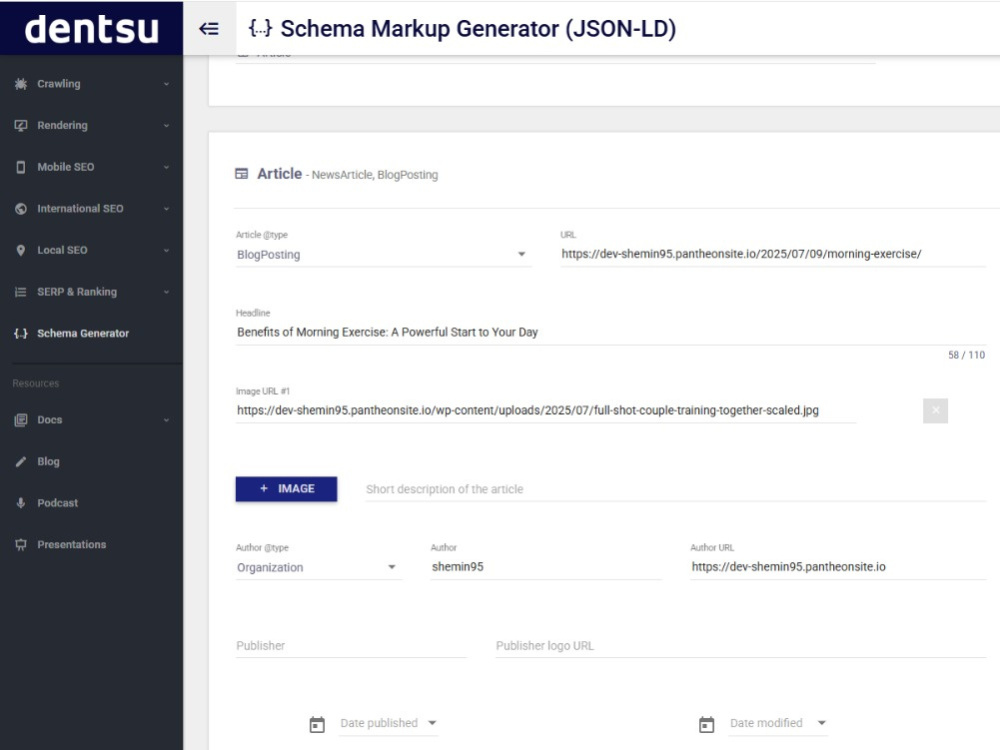Select Schema Generator in sidebar

click(91, 334)
